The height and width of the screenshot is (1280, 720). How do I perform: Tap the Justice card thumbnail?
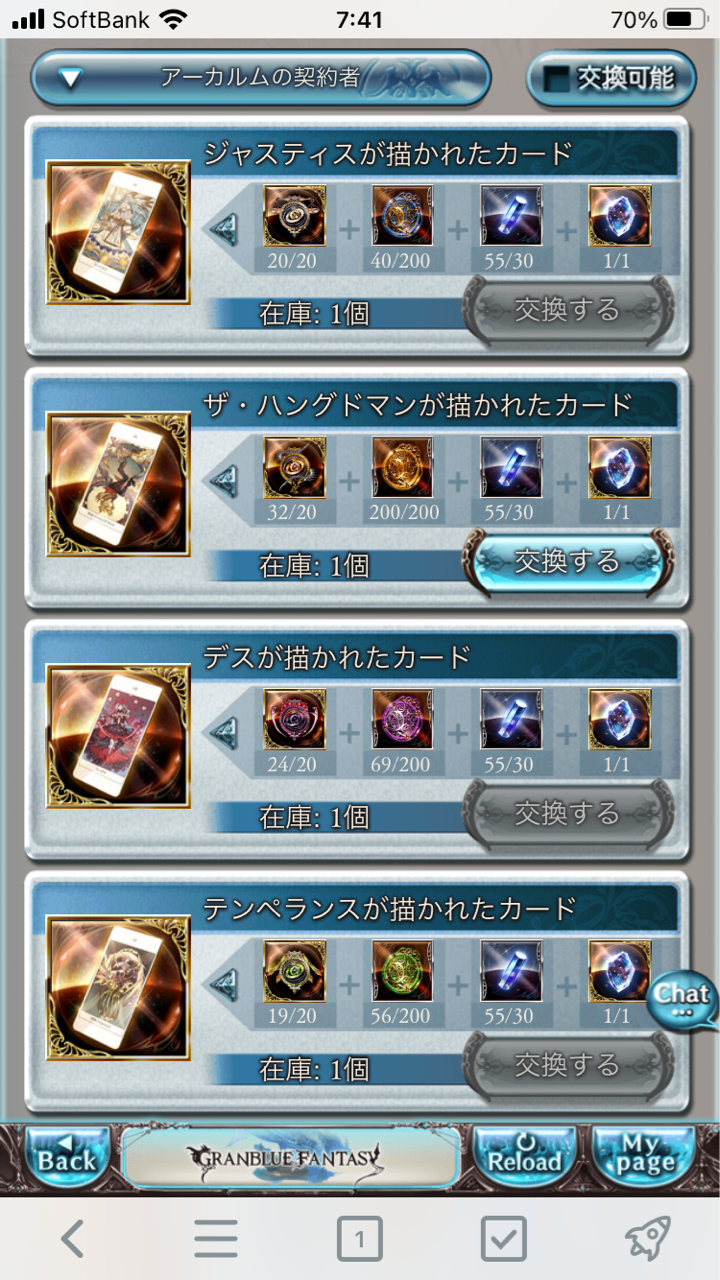[118, 233]
